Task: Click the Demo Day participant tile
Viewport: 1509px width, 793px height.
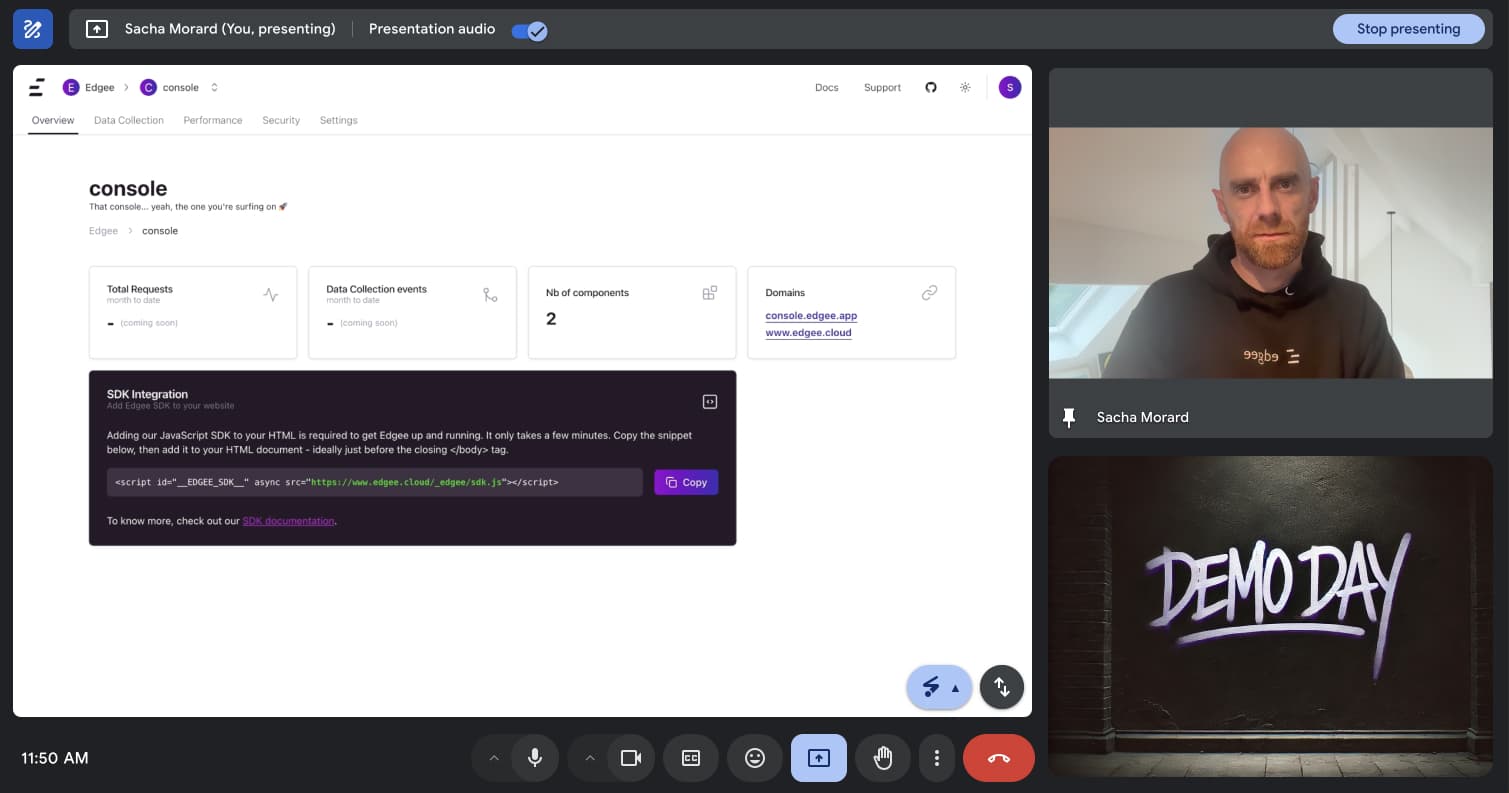Action: tap(1270, 616)
